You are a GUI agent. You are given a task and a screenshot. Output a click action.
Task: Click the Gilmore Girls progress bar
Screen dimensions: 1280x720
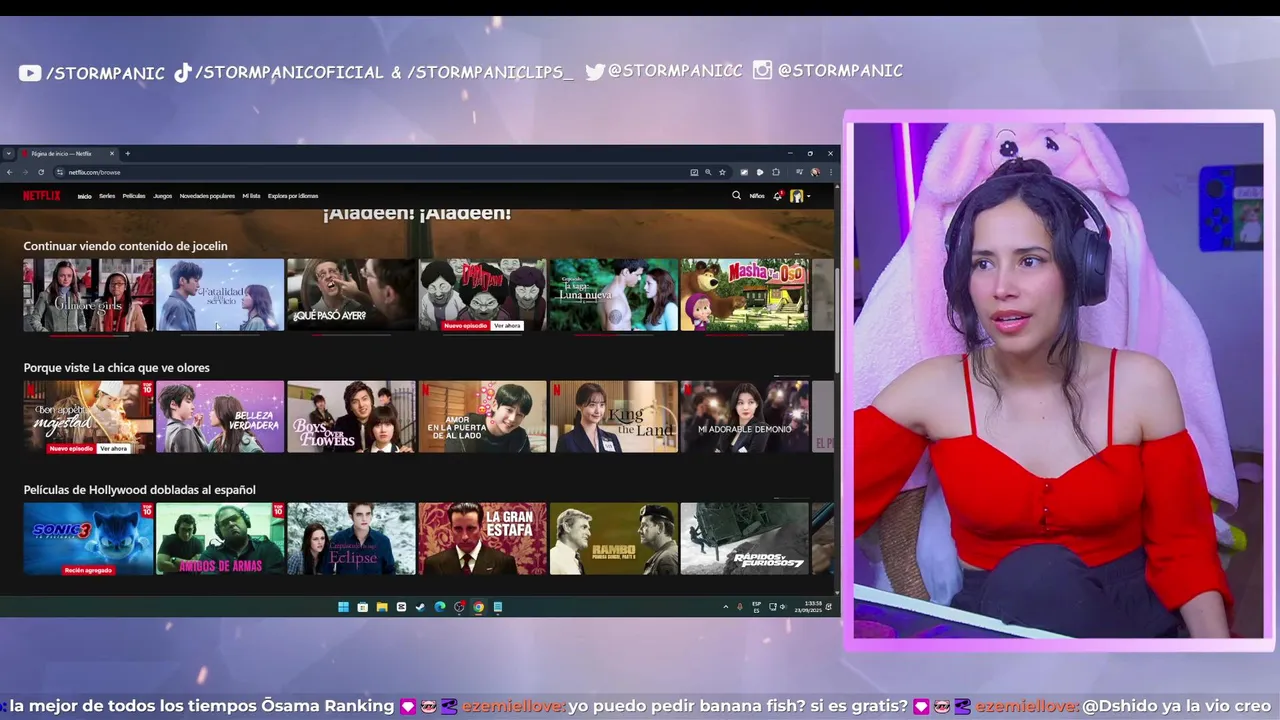(88, 336)
